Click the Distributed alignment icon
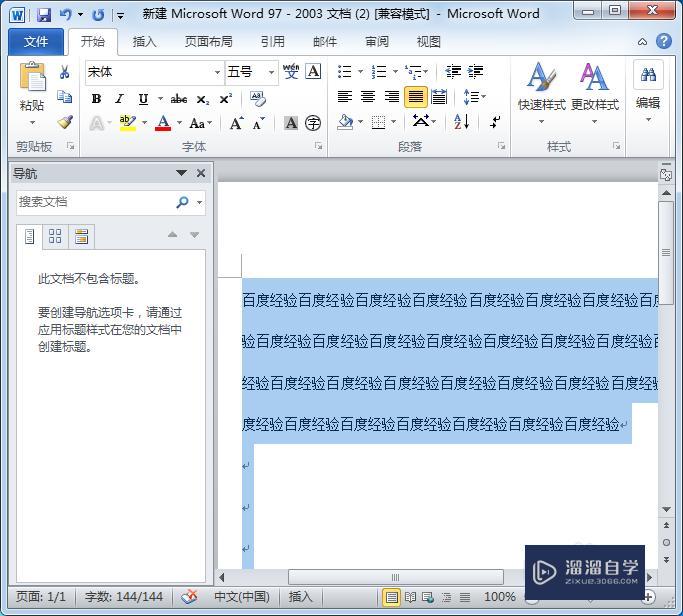This screenshot has height=616, width=683. 439,96
